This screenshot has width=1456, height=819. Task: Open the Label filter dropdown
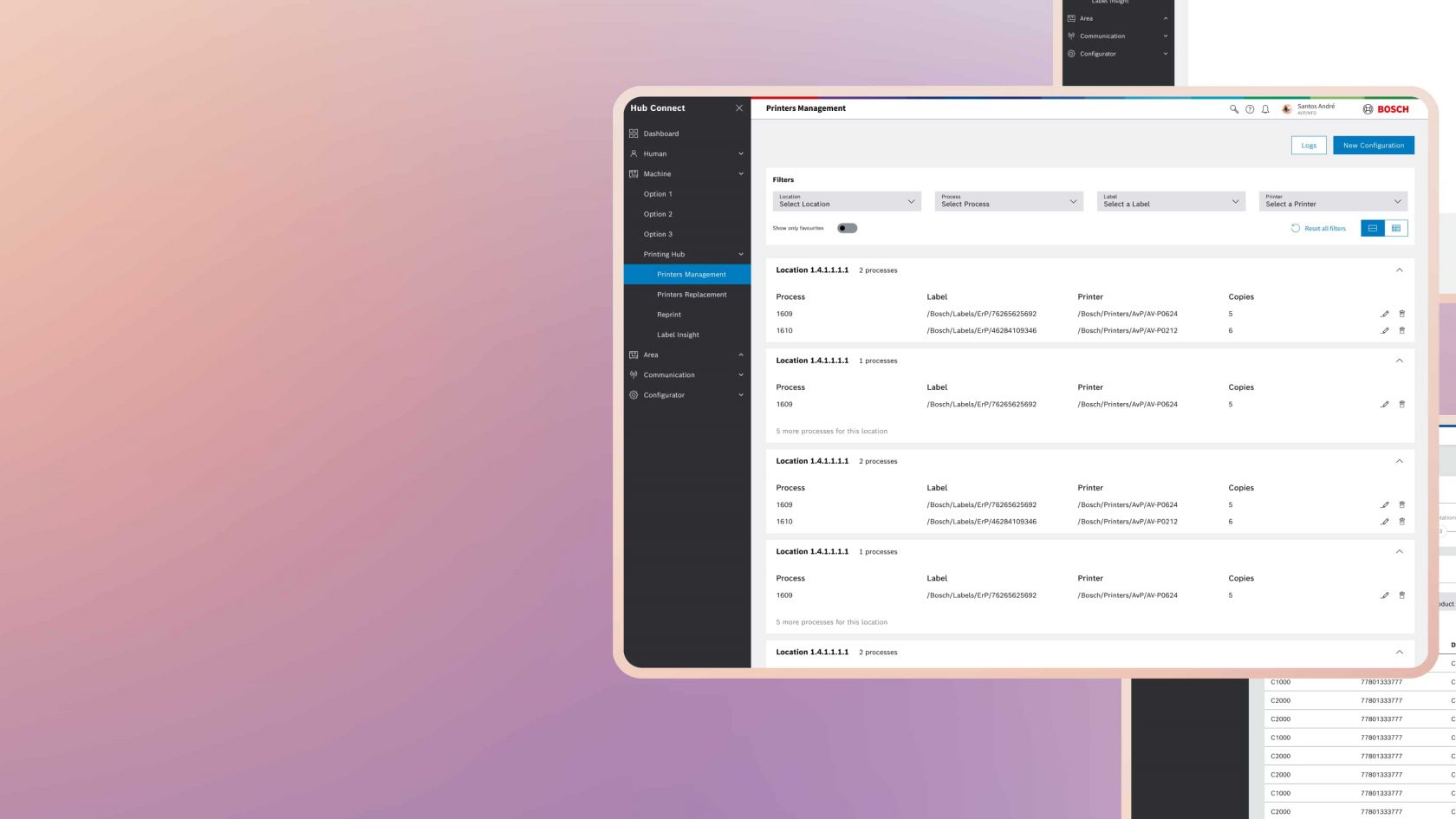[1171, 201]
